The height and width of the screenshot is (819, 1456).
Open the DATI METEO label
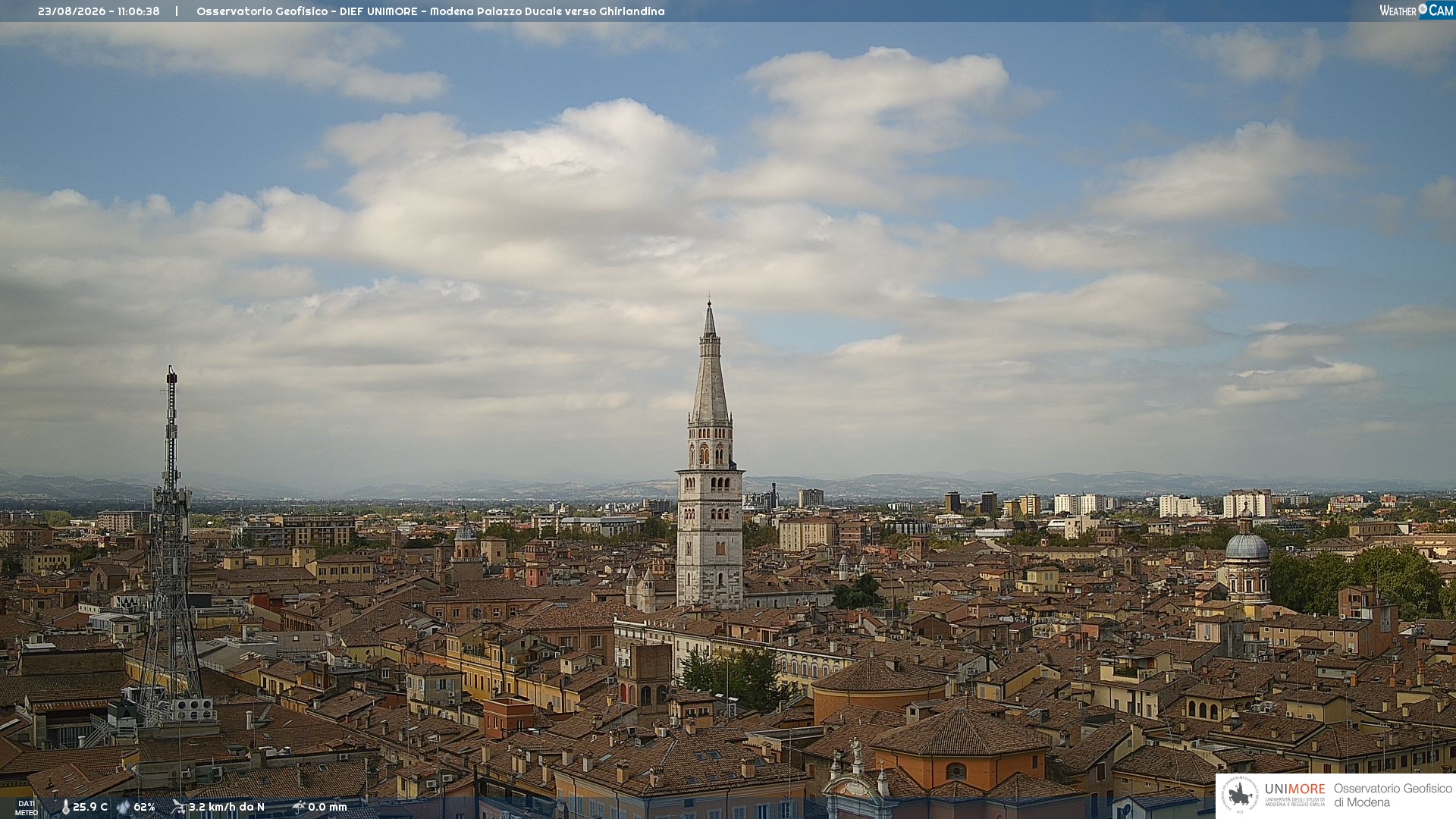coord(27,808)
